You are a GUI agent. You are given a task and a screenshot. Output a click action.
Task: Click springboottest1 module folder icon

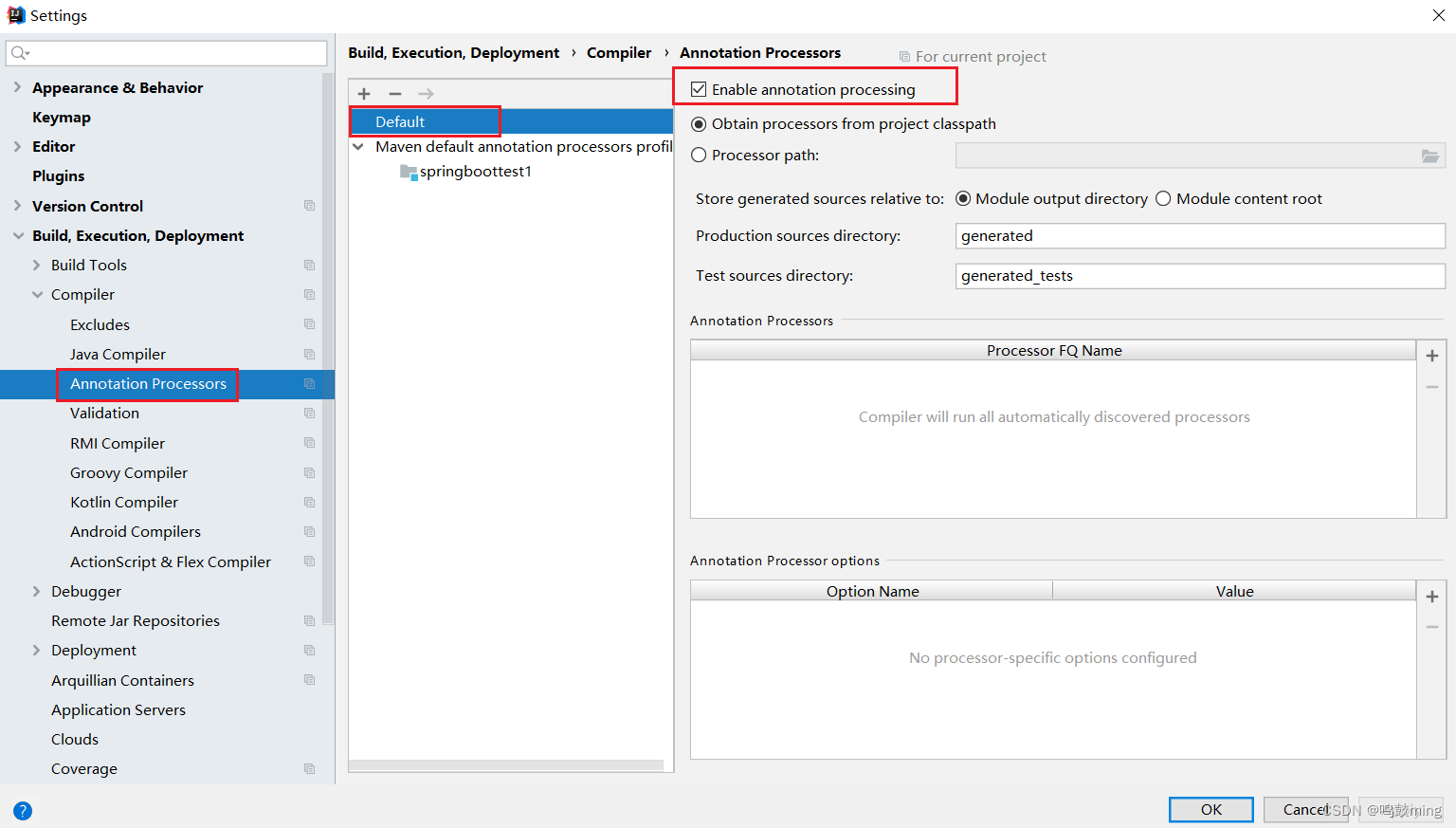(x=409, y=172)
